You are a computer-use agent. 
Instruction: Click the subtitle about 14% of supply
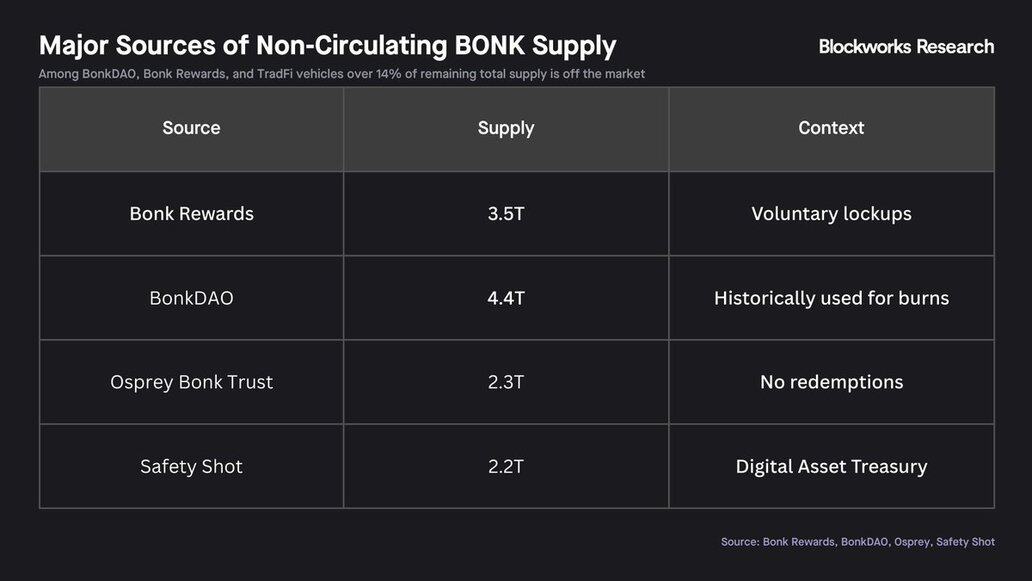click(341, 74)
